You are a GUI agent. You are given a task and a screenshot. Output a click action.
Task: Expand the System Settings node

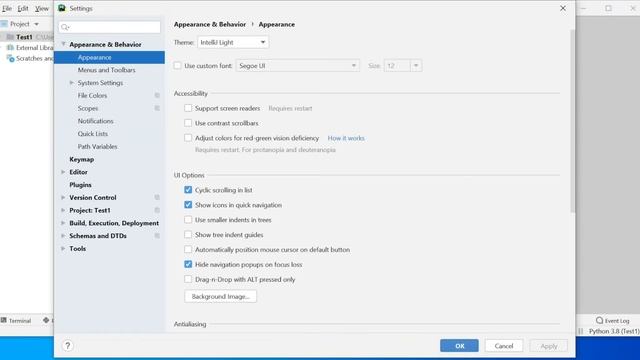[72, 82]
